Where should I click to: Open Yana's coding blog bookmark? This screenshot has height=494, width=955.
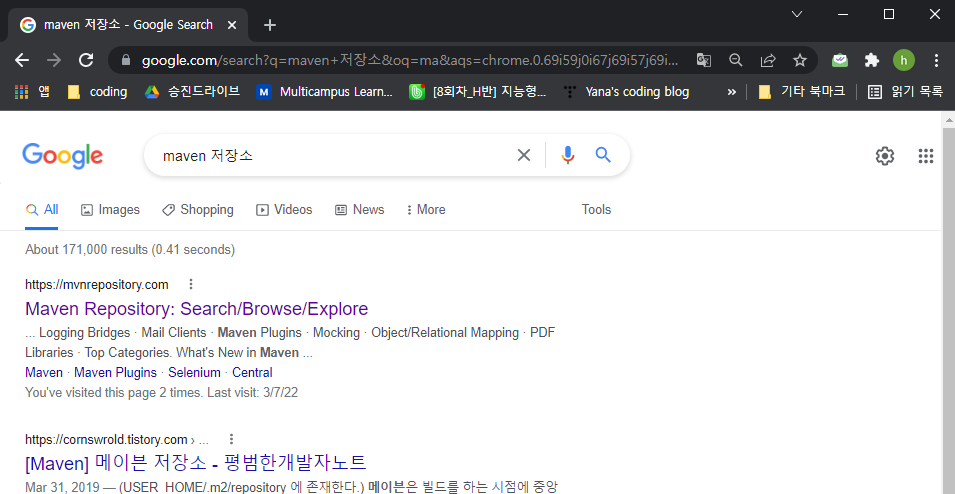click(x=626, y=92)
